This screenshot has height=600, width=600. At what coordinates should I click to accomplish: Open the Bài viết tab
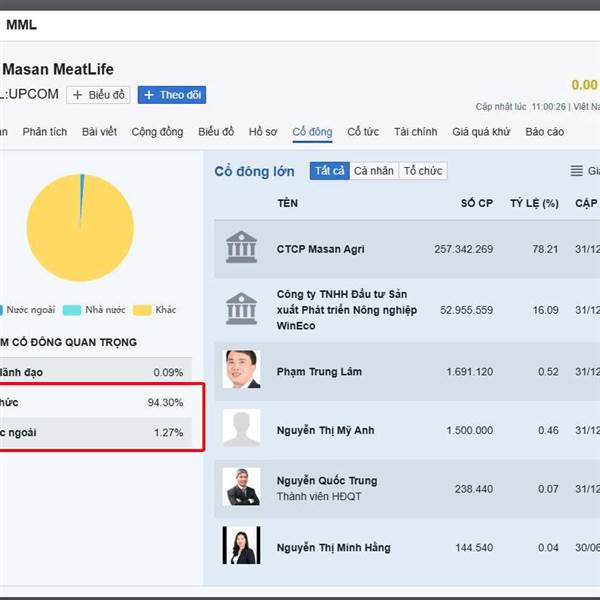(99, 132)
